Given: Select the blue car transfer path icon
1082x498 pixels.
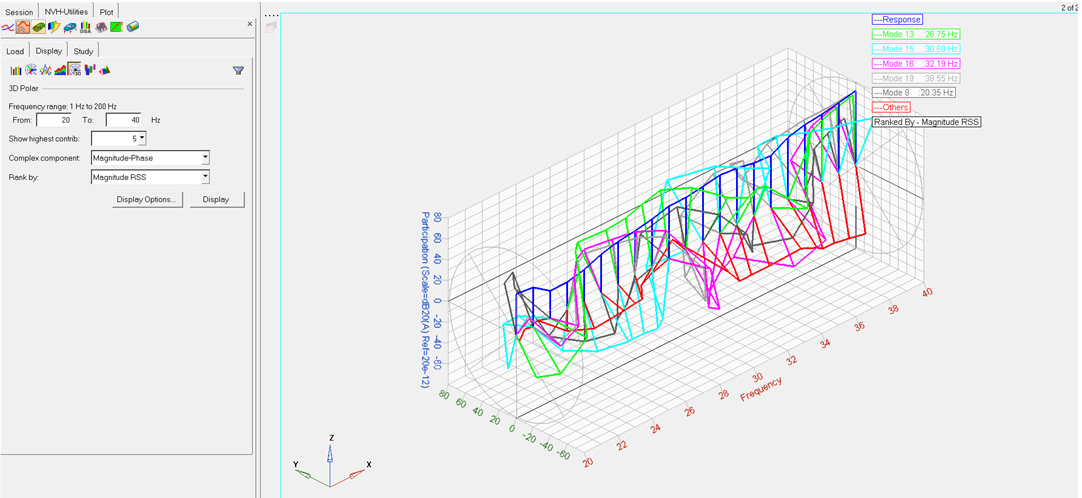Looking at the screenshot, I should pos(70,28).
